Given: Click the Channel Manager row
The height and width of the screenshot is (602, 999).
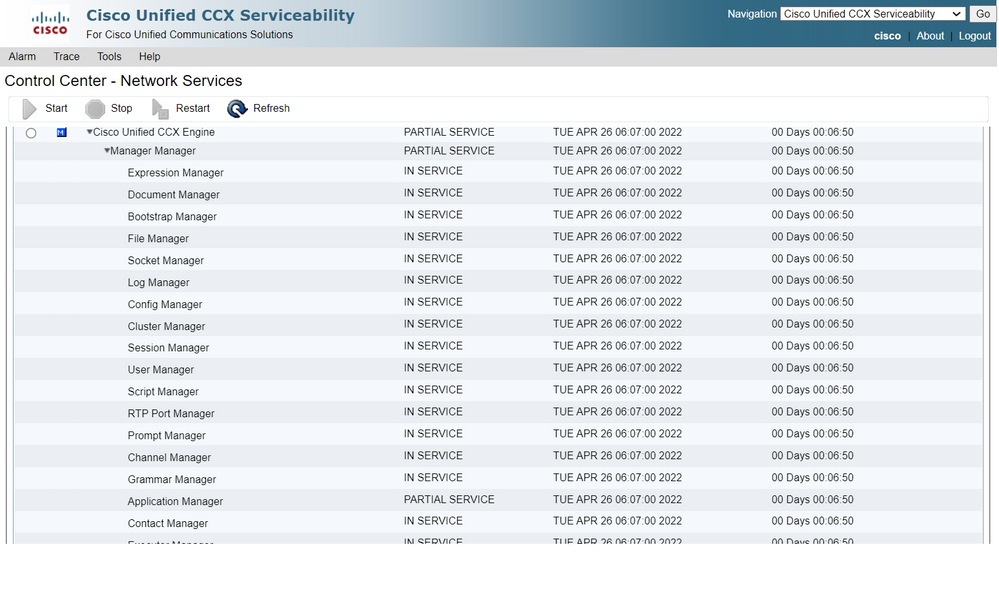Looking at the screenshot, I should click(498, 457).
